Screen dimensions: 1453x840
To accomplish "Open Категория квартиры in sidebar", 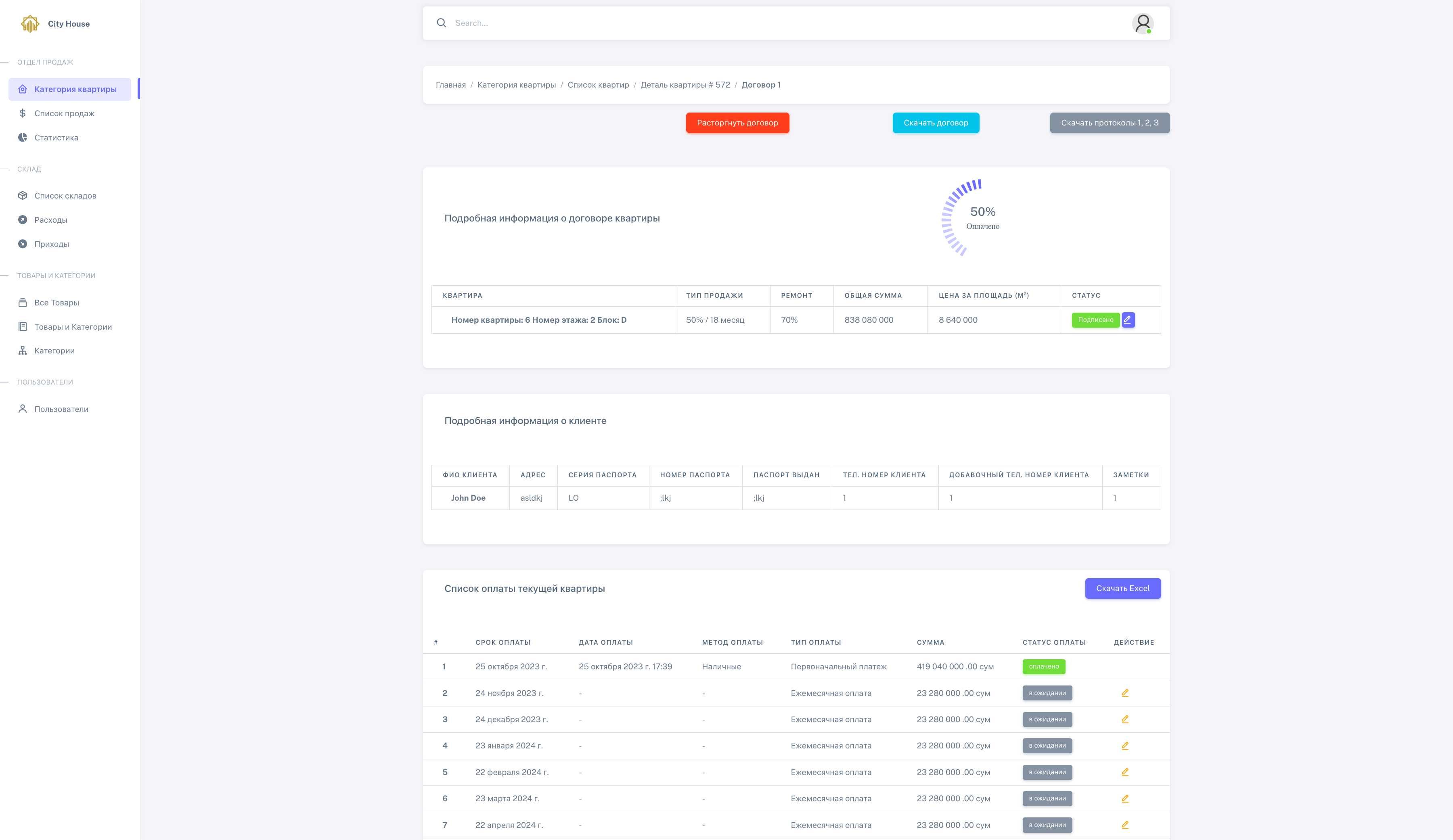I will tap(70, 89).
